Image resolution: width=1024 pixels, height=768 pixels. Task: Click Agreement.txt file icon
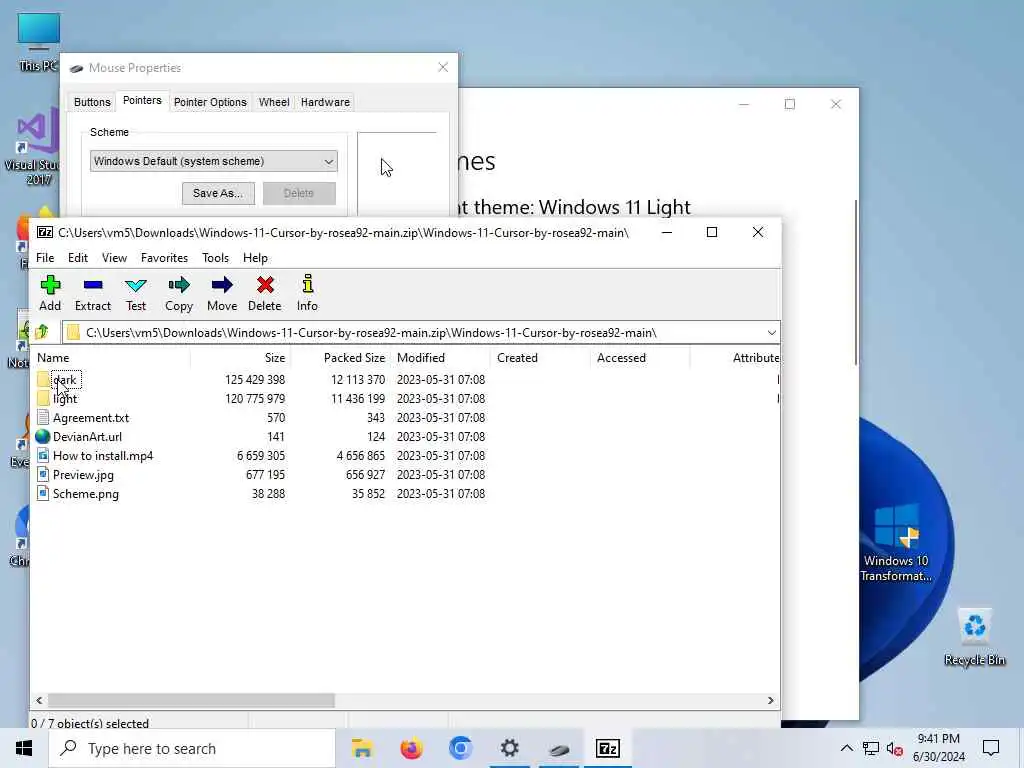[x=43, y=417]
